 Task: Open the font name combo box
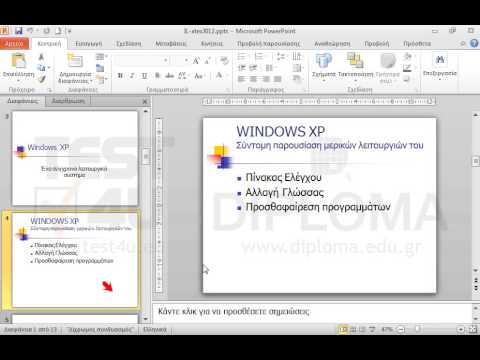click(142, 60)
